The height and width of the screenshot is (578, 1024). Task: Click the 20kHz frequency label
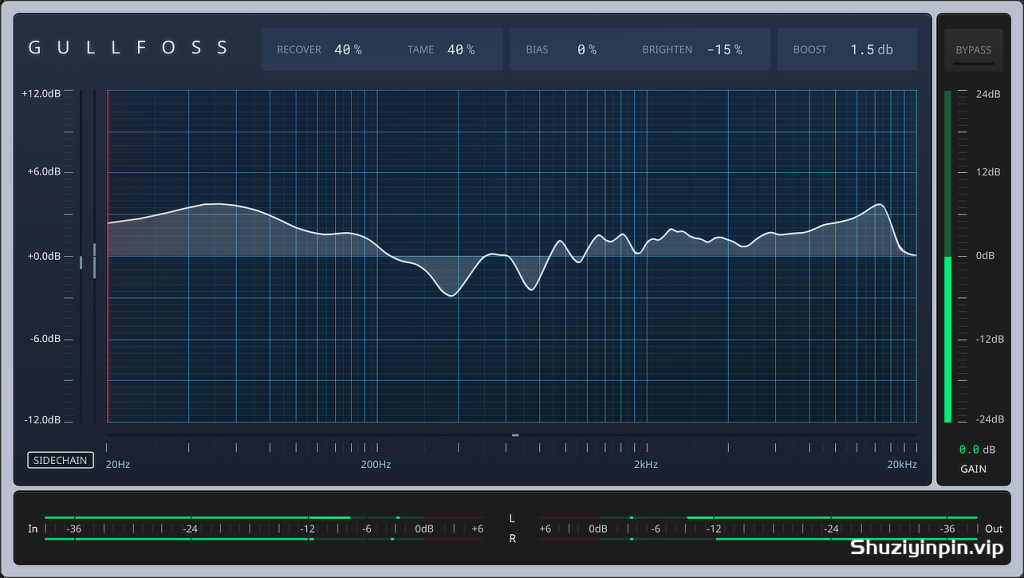(x=901, y=464)
